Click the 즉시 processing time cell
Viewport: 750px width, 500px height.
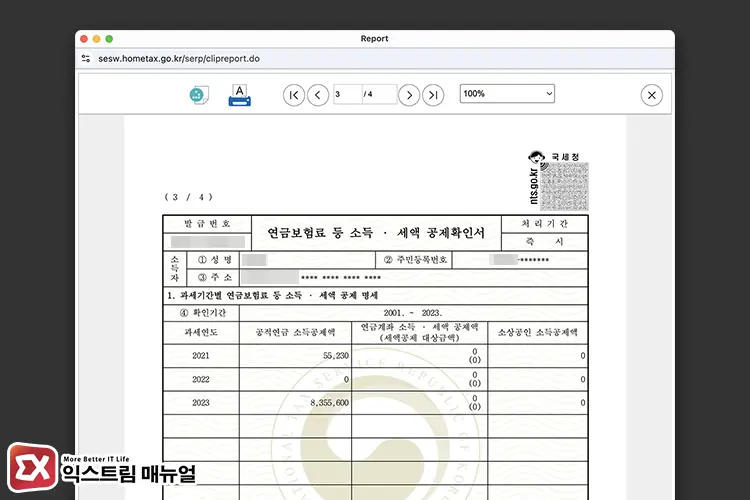pyautogui.click(x=544, y=242)
